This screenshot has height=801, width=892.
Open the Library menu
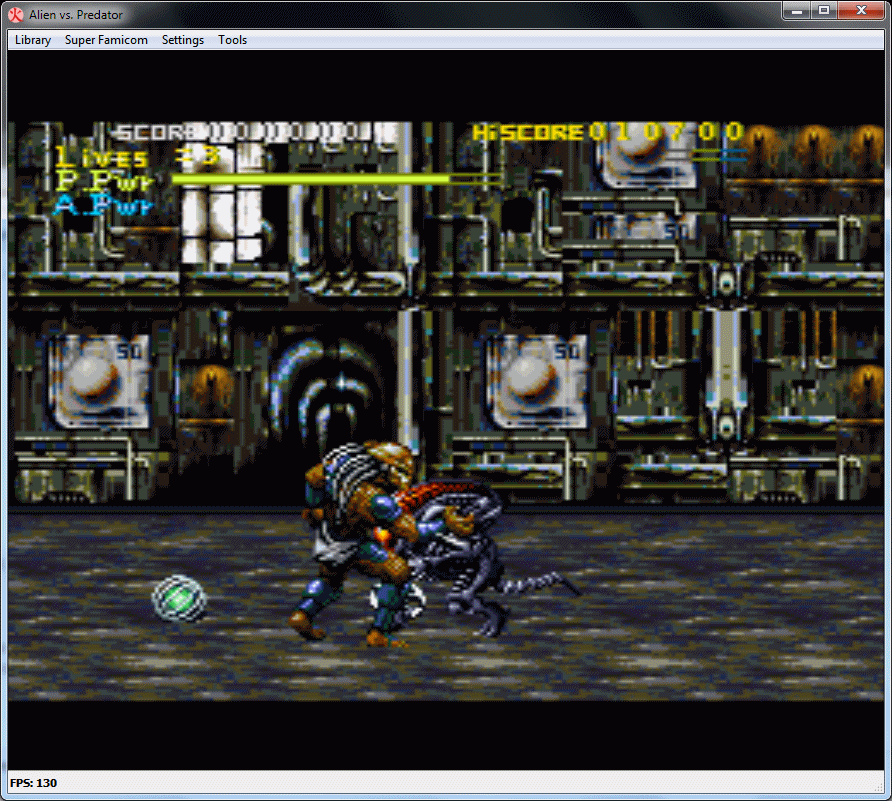pos(33,40)
